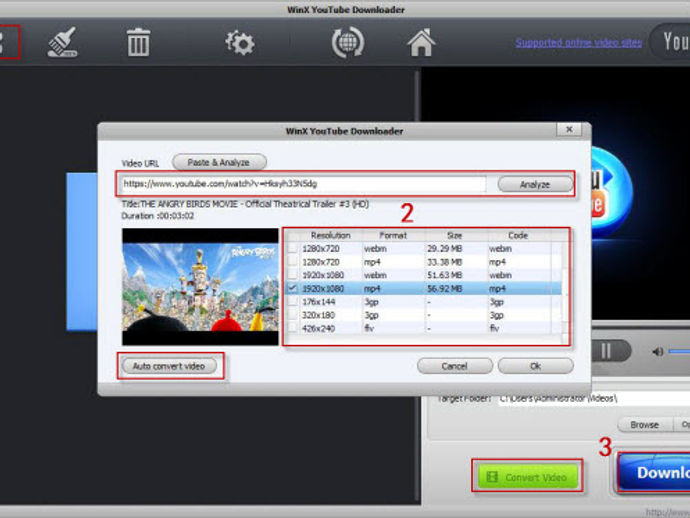
Task: Select the 29.29 MB size cell
Action: pyautogui.click(x=444, y=249)
